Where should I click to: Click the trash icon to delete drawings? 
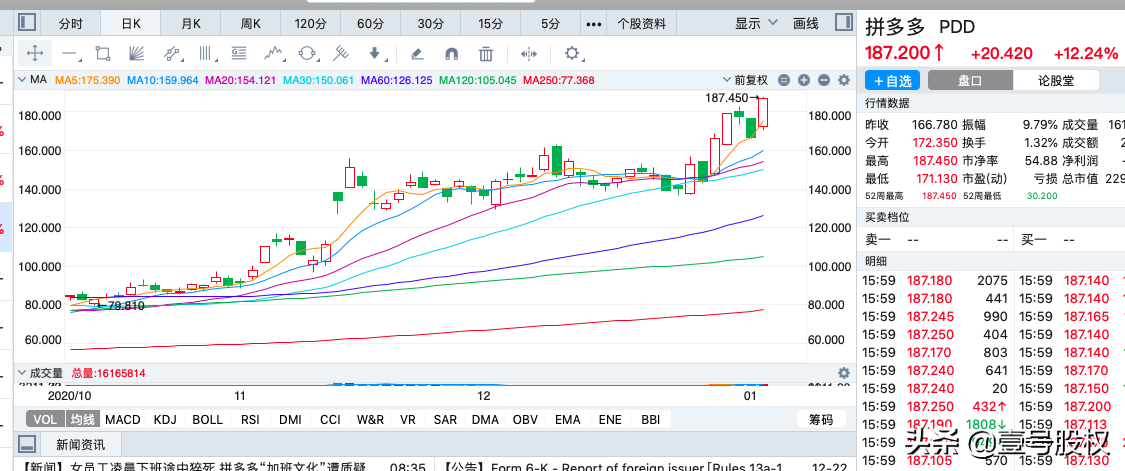click(x=486, y=53)
